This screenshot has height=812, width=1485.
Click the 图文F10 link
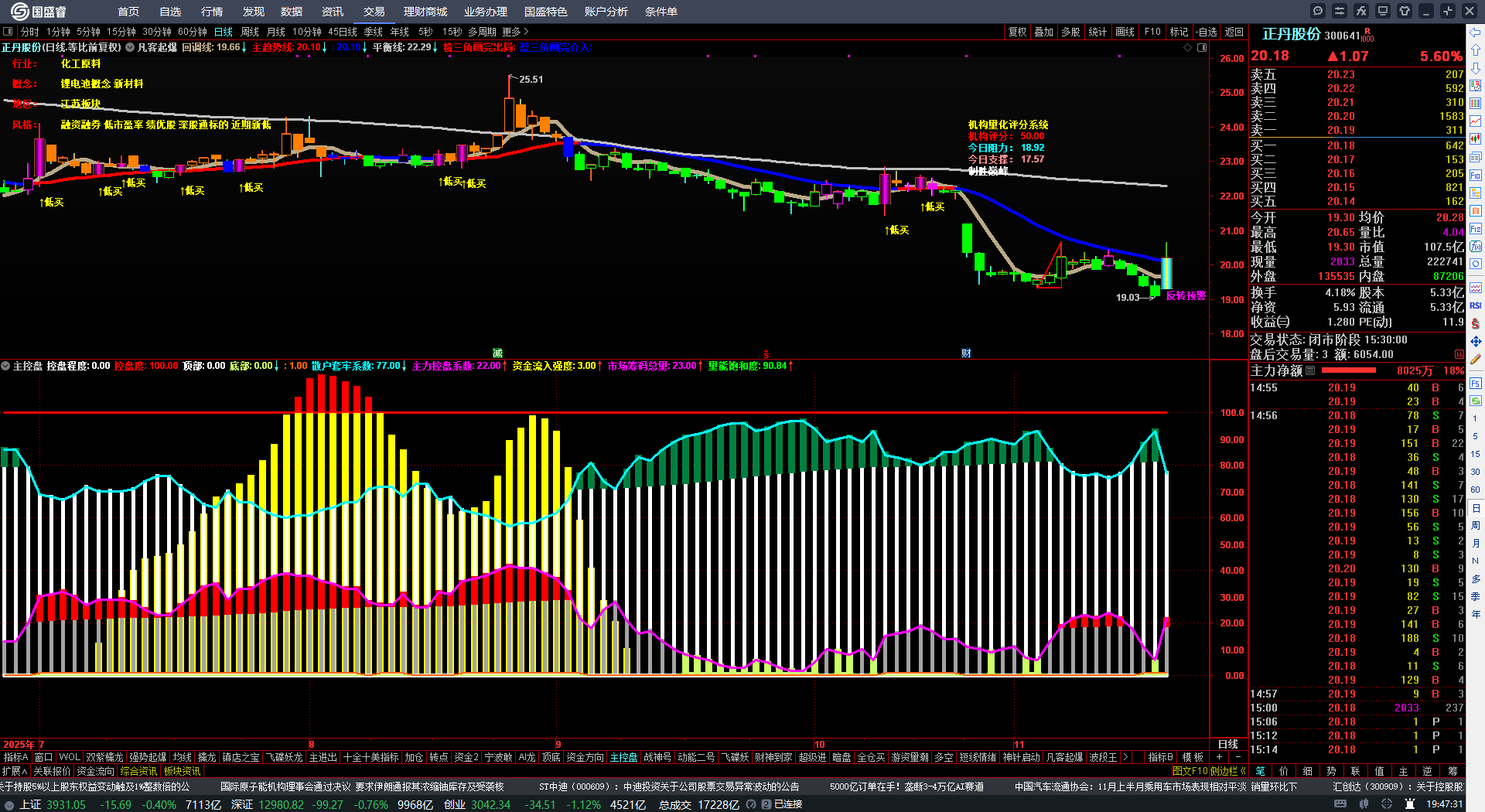click(1190, 771)
